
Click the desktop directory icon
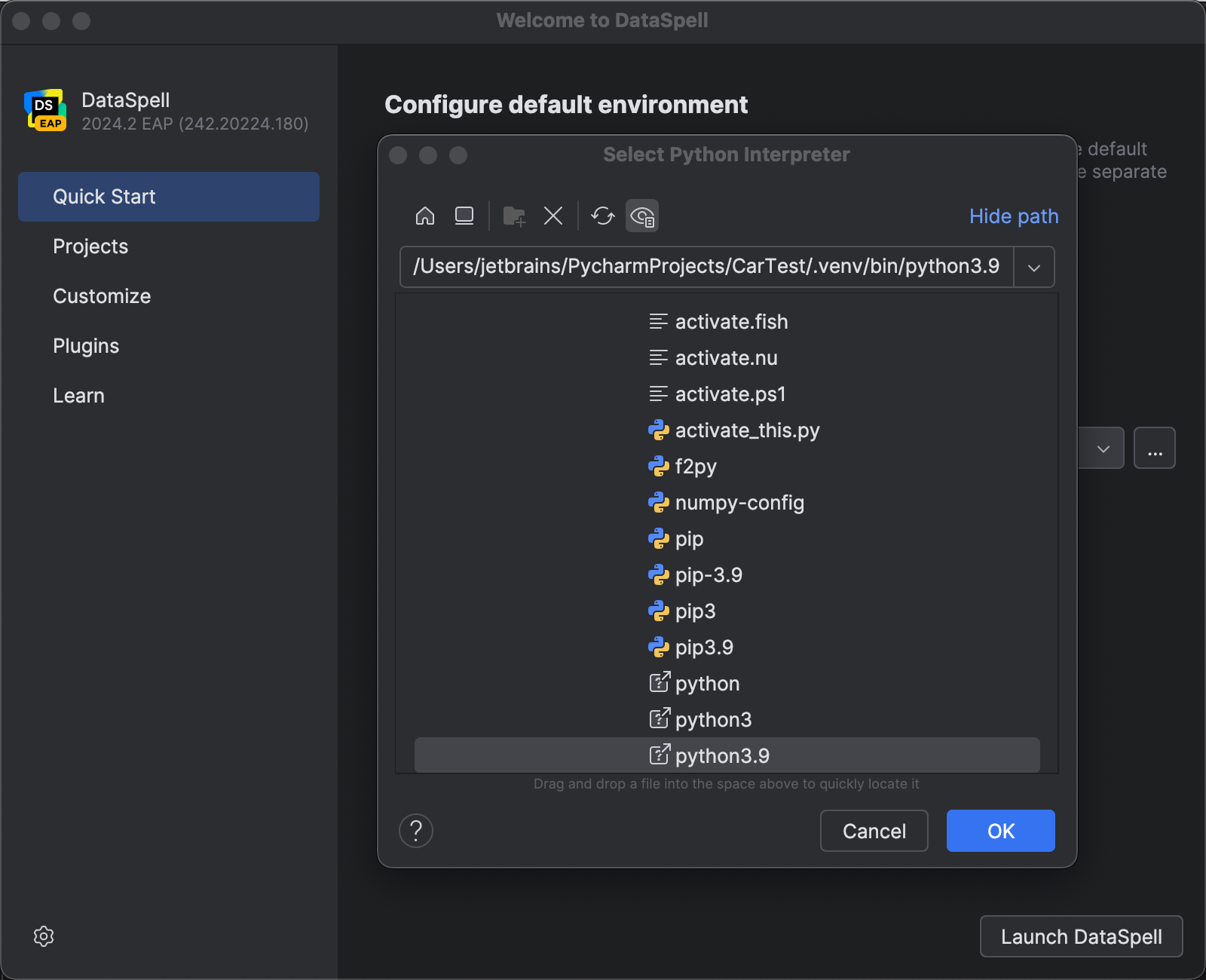[x=464, y=216]
